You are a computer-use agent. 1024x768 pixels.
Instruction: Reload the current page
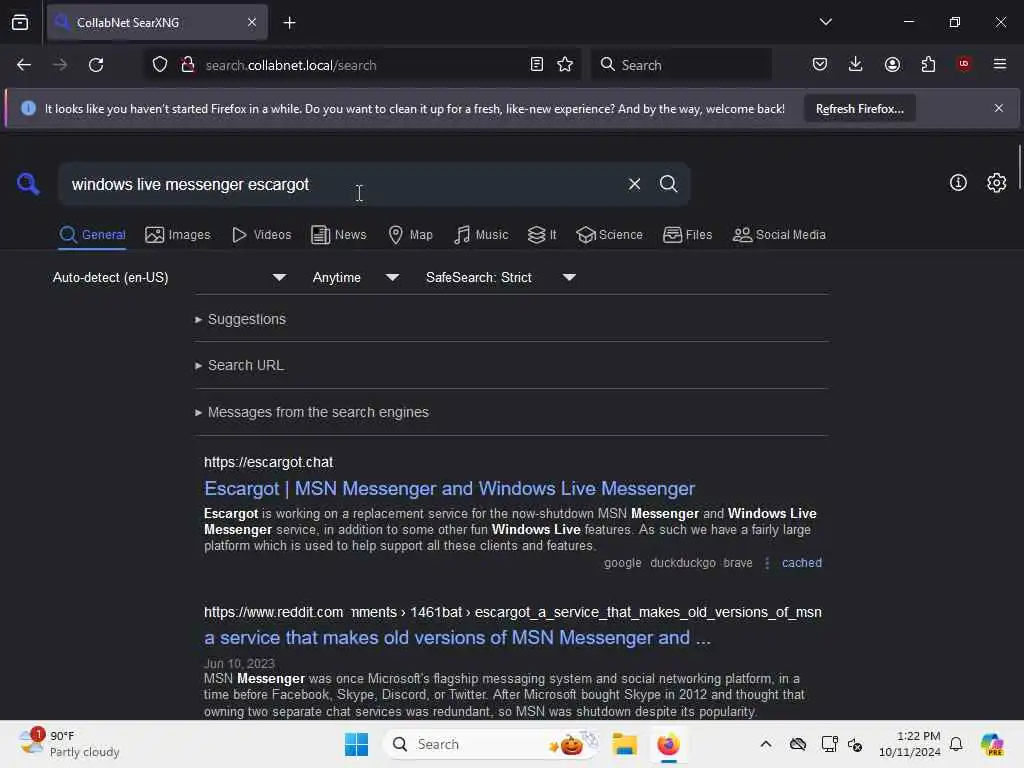[x=96, y=65]
